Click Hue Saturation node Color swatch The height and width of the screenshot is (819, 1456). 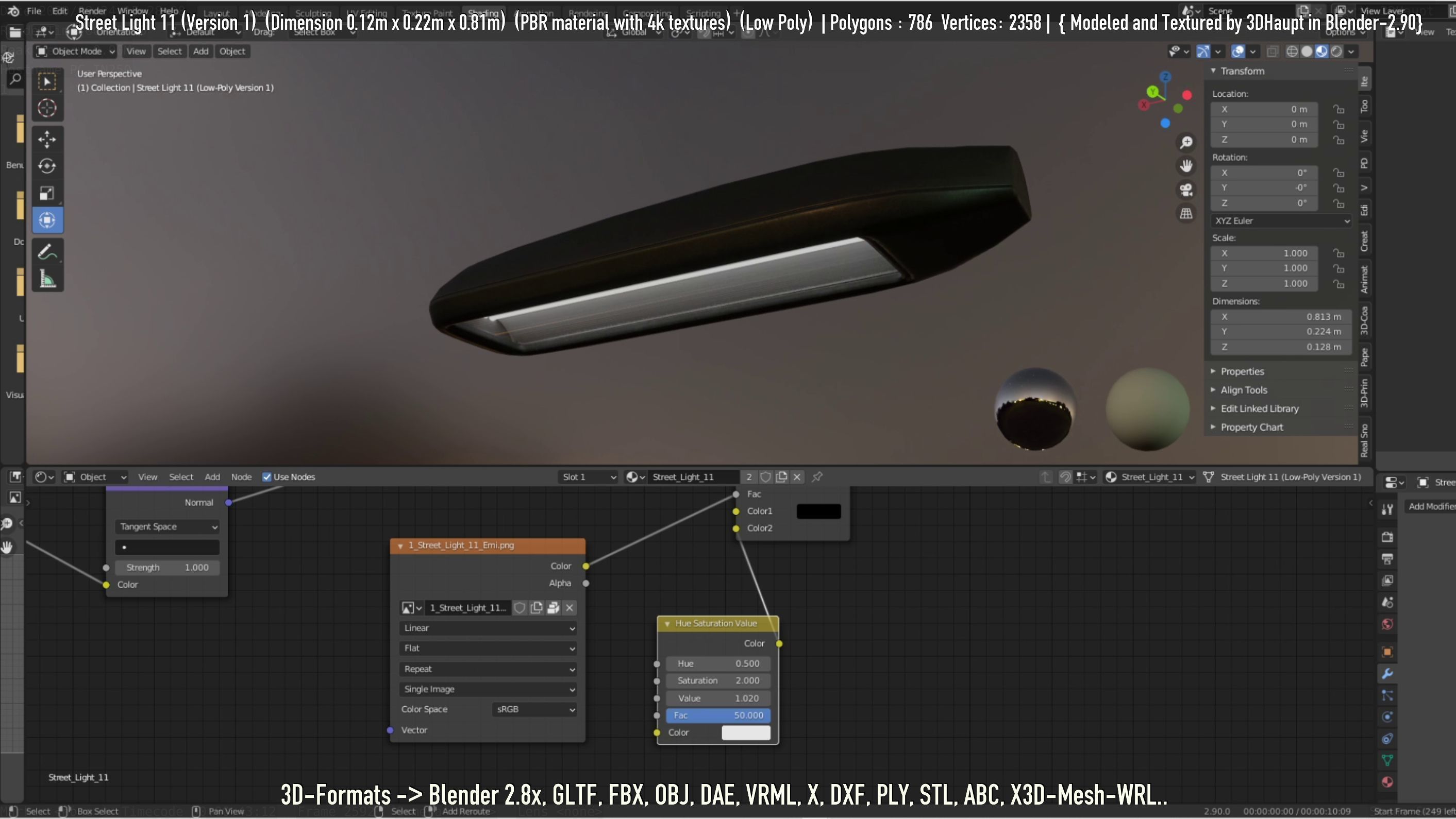pos(745,732)
